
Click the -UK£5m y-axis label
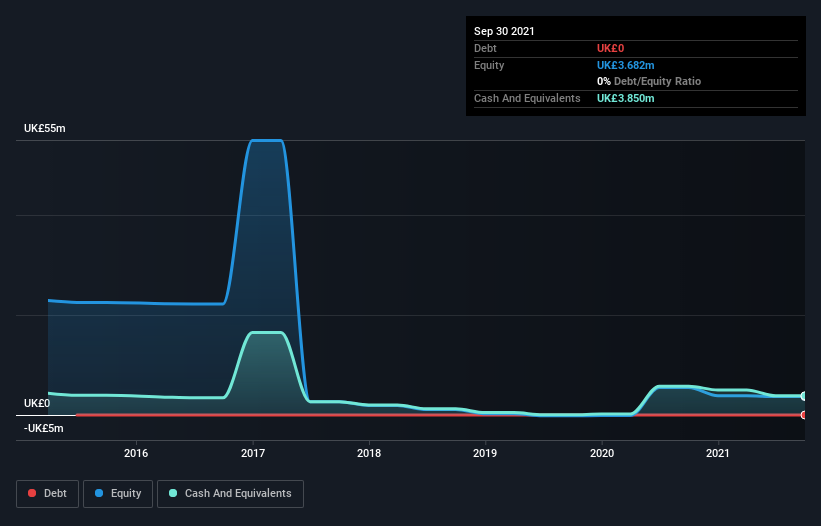pos(43,428)
